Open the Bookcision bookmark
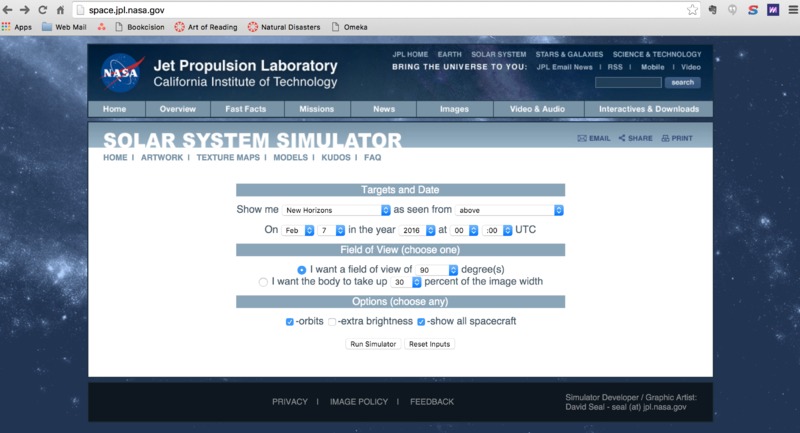This screenshot has height=433, width=800. 139,27
